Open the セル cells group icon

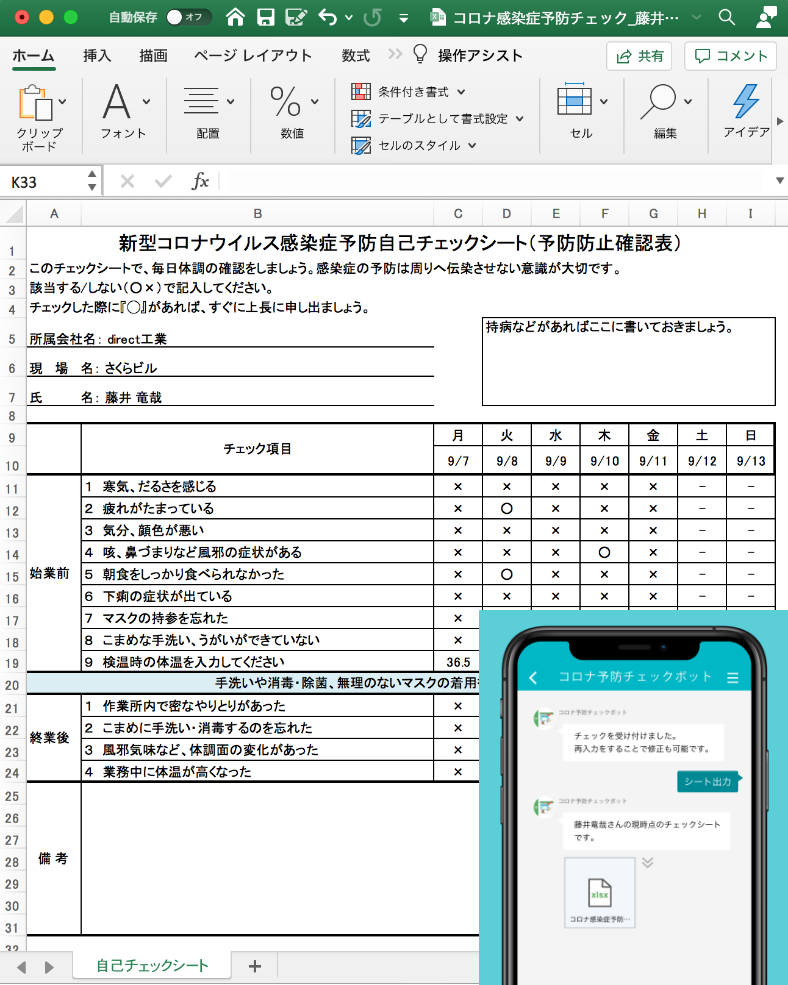pyautogui.click(x=574, y=100)
